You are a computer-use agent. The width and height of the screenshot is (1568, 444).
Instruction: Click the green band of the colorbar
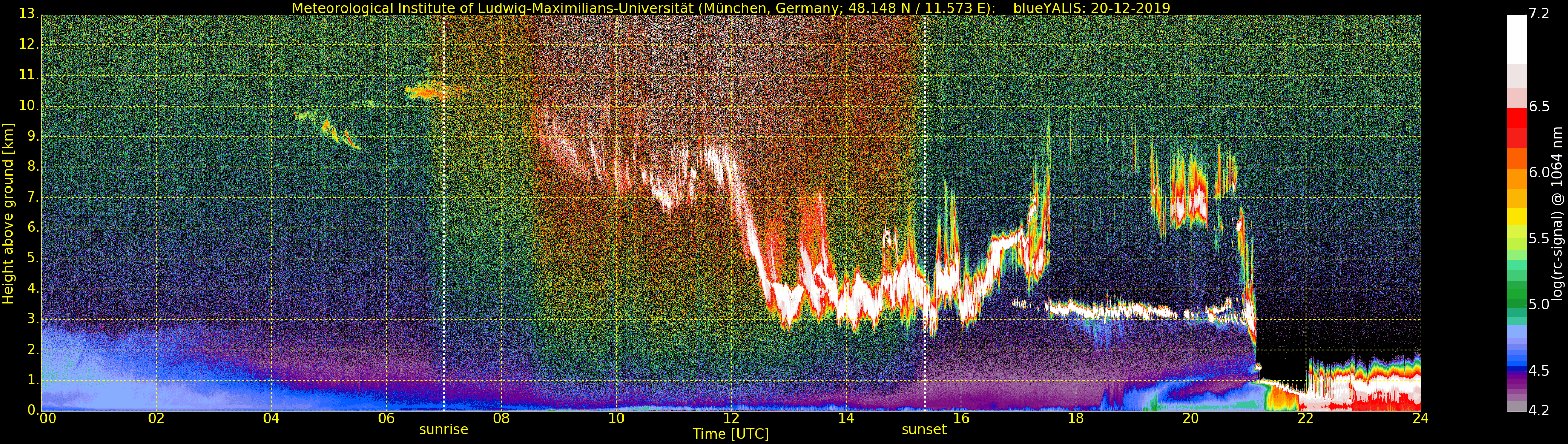(x=1516, y=295)
